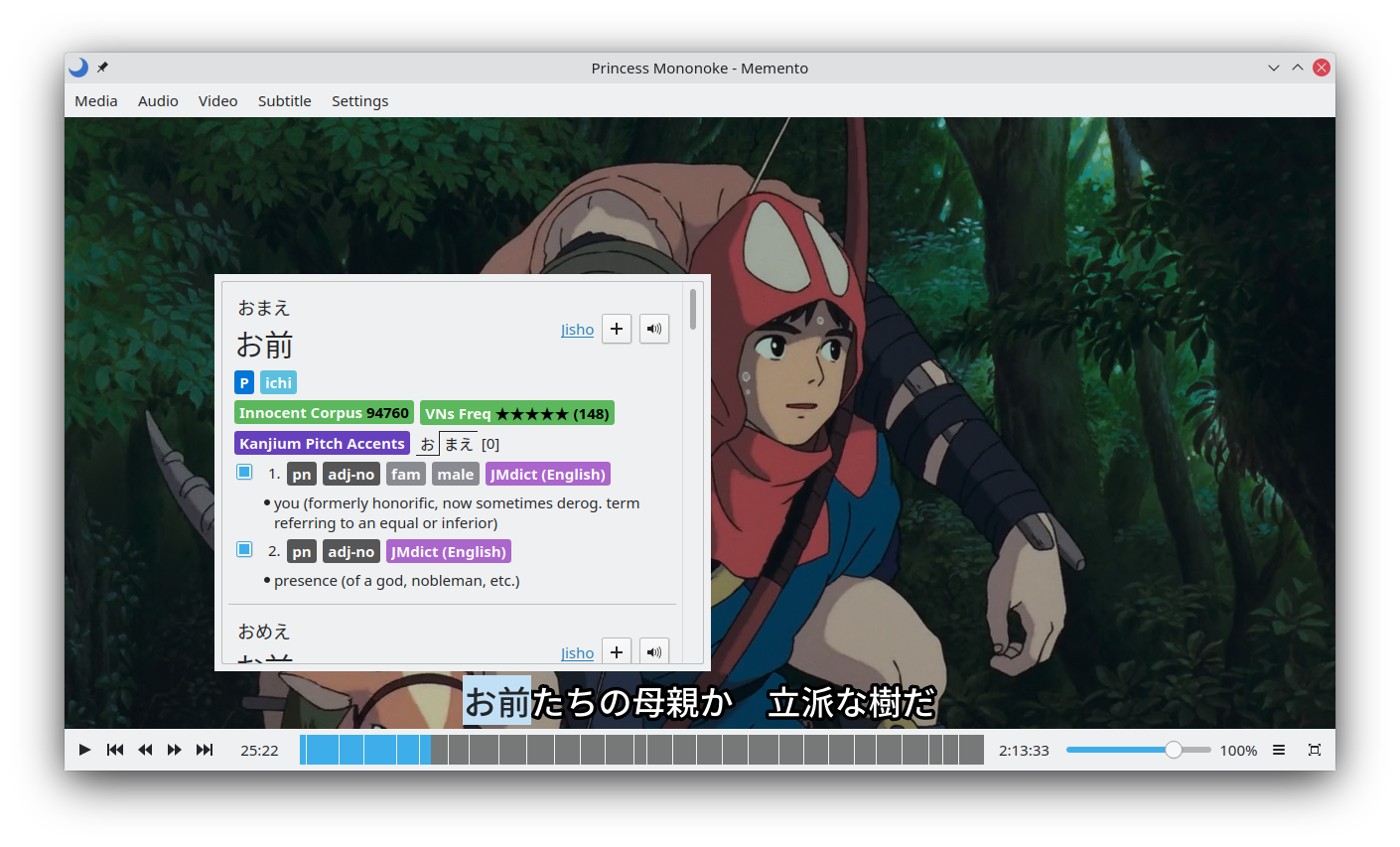
Task: Pin window with the pin icon
Action: 102,68
